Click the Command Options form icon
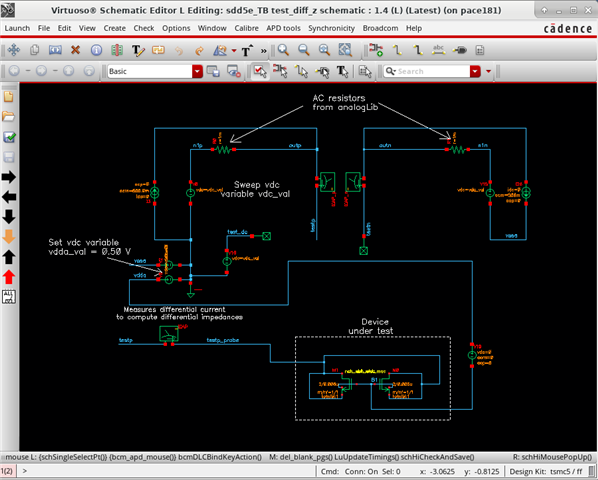 tap(480, 50)
